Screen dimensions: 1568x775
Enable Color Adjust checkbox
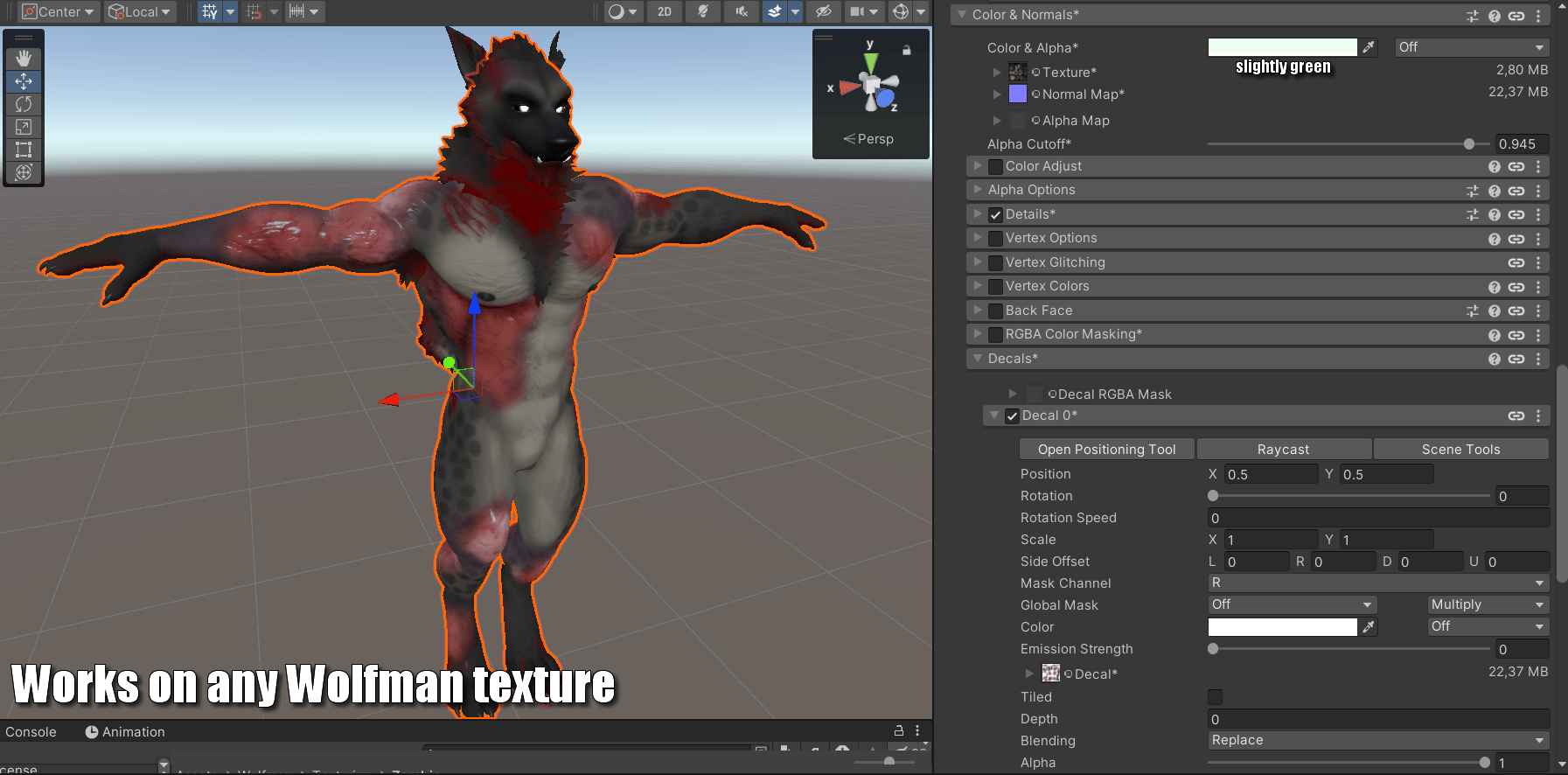995,166
